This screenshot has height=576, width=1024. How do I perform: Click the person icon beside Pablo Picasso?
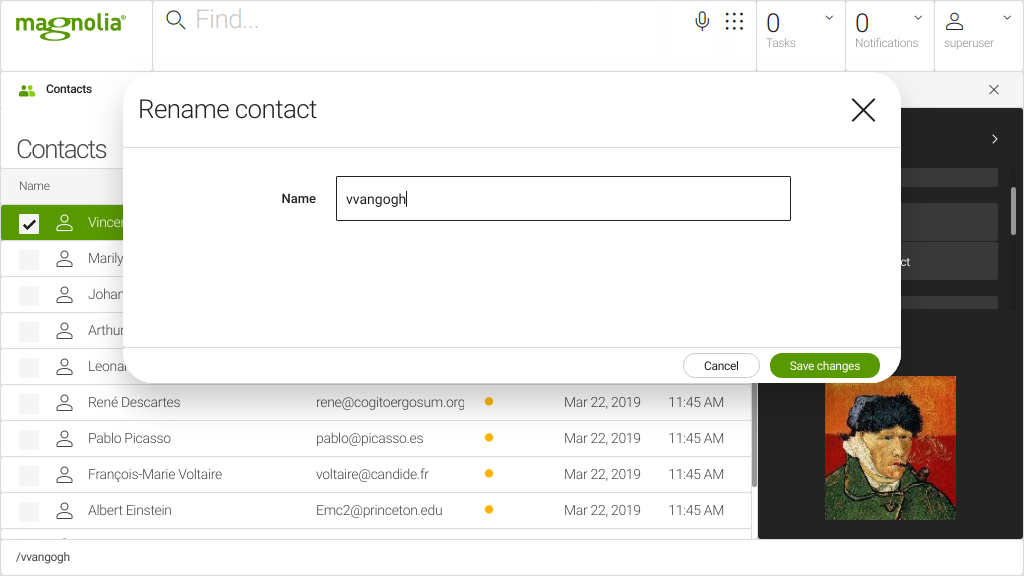coord(64,438)
